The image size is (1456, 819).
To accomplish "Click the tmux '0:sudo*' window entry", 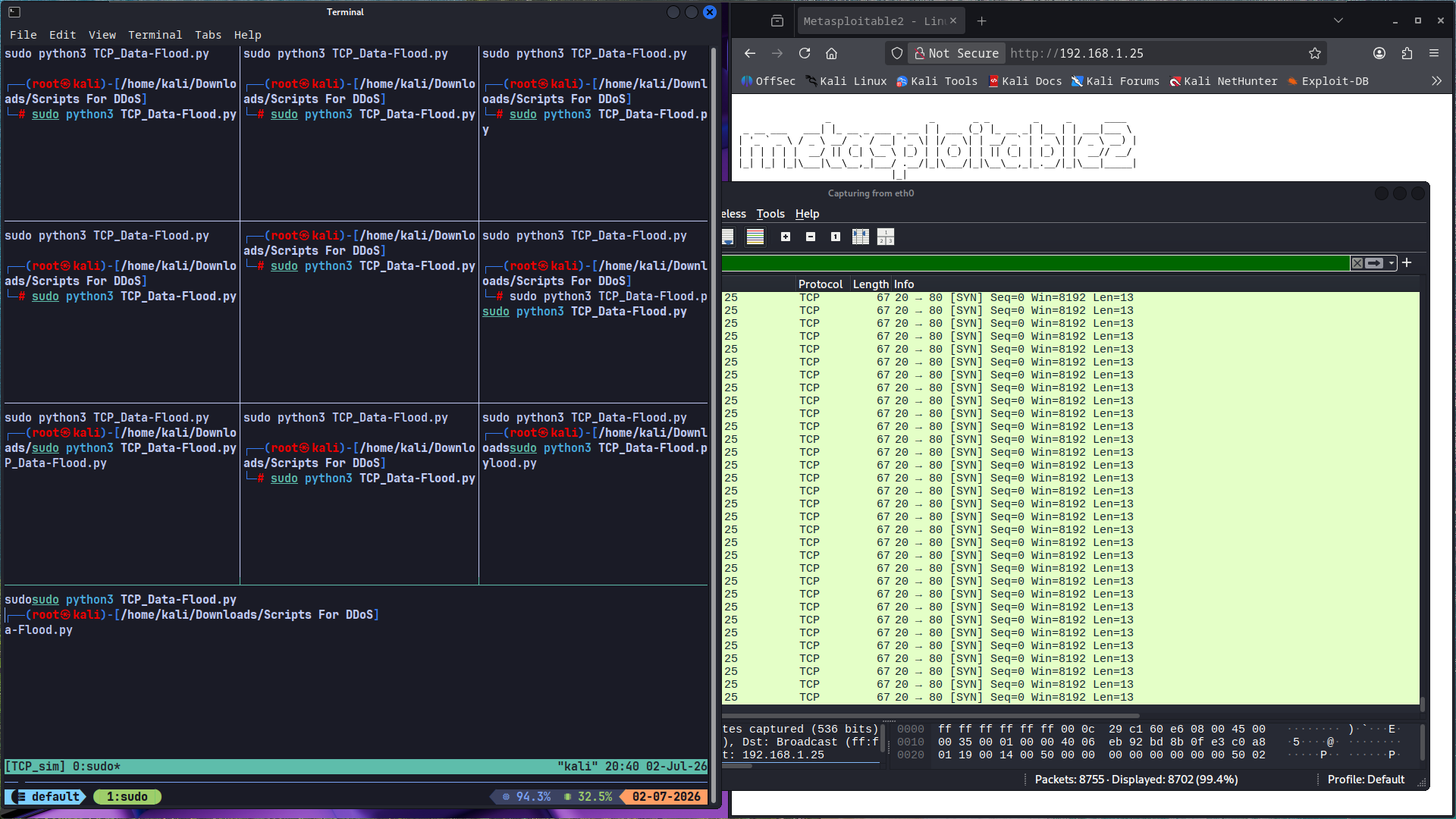I will 96,767.
